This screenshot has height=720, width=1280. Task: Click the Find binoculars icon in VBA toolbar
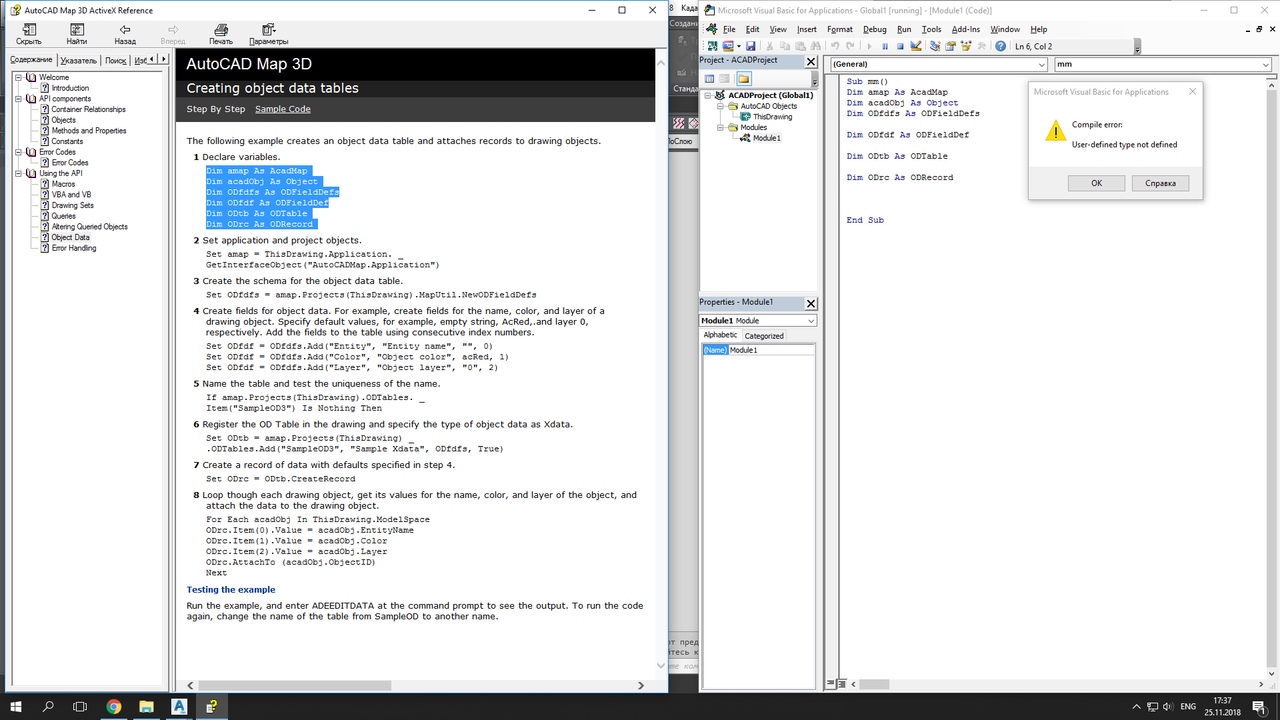816,46
